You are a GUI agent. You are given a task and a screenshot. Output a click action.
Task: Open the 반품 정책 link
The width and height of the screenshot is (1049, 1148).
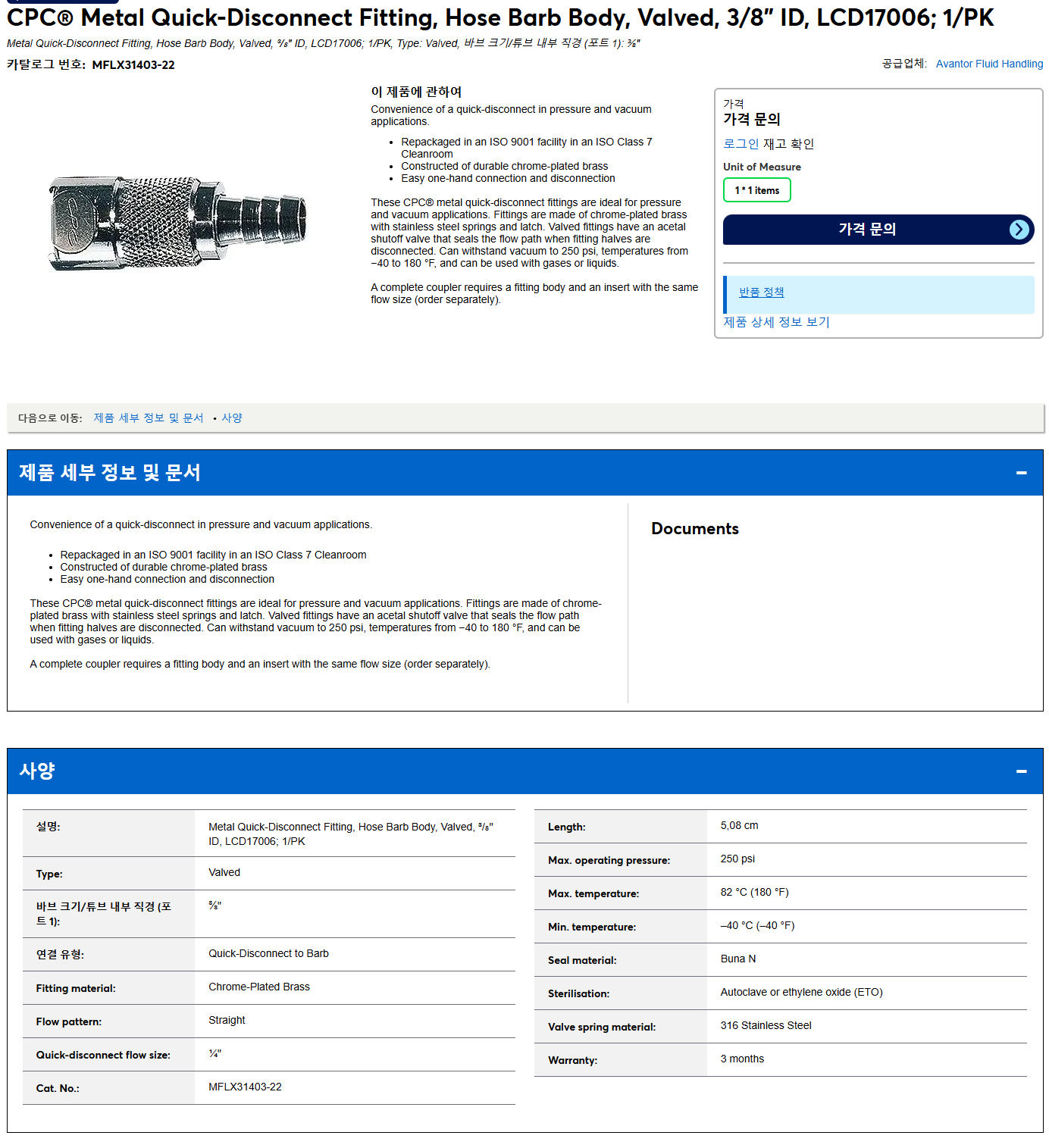pos(761,292)
